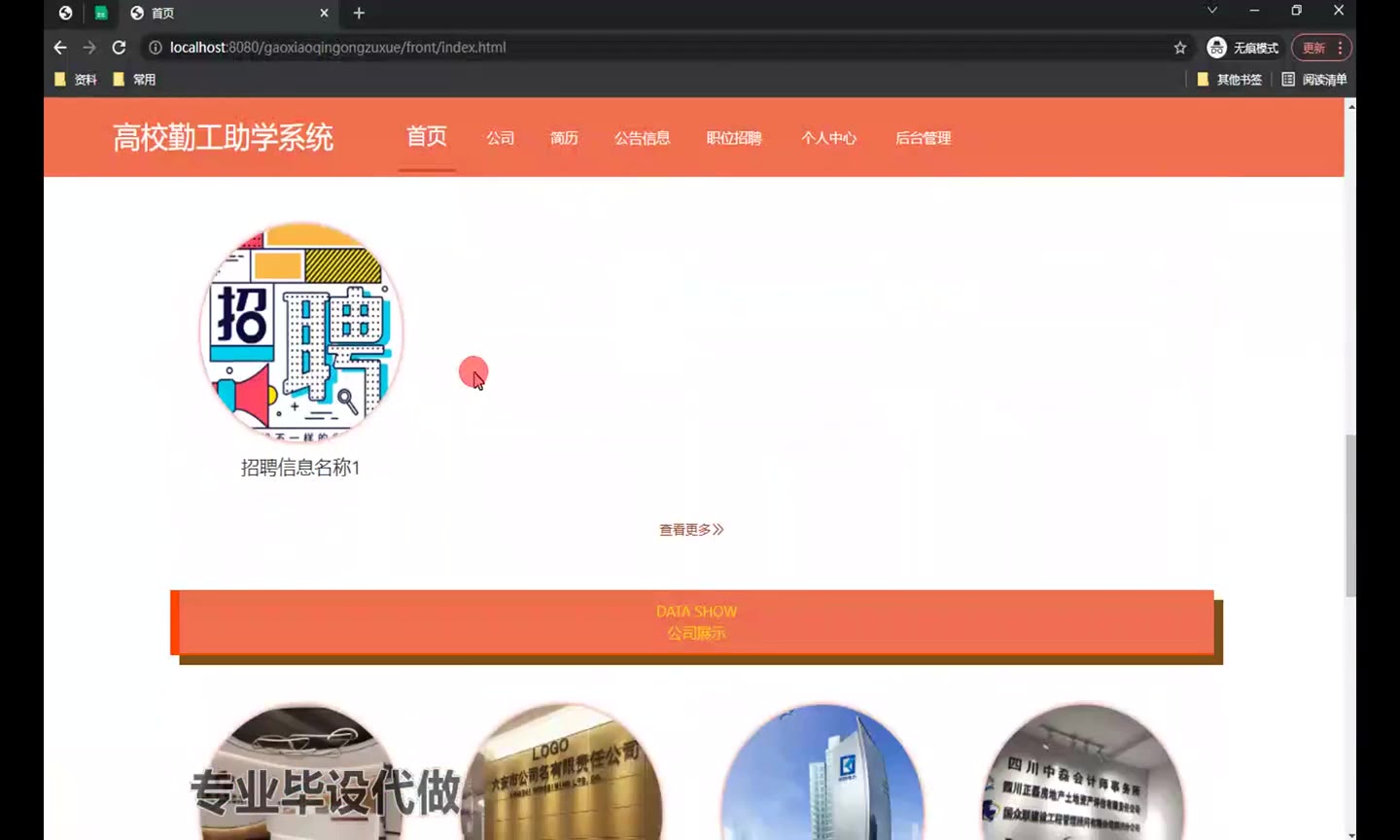This screenshot has width=1400, height=840.
Task: Bookmark this page with the star icon
Action: tap(1180, 48)
